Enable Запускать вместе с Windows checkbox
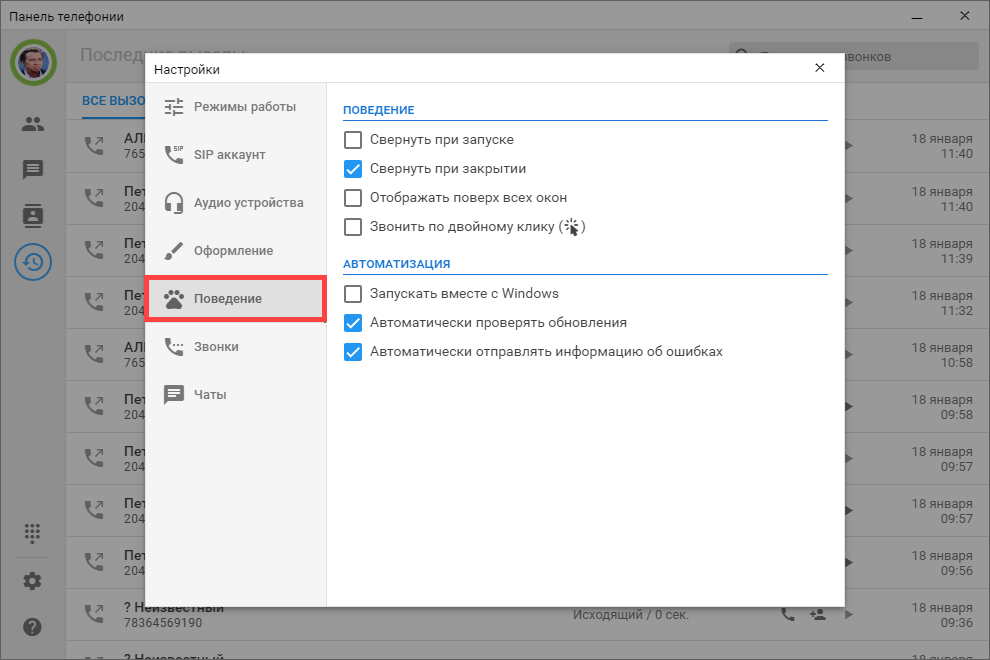The image size is (990, 660). [x=353, y=294]
